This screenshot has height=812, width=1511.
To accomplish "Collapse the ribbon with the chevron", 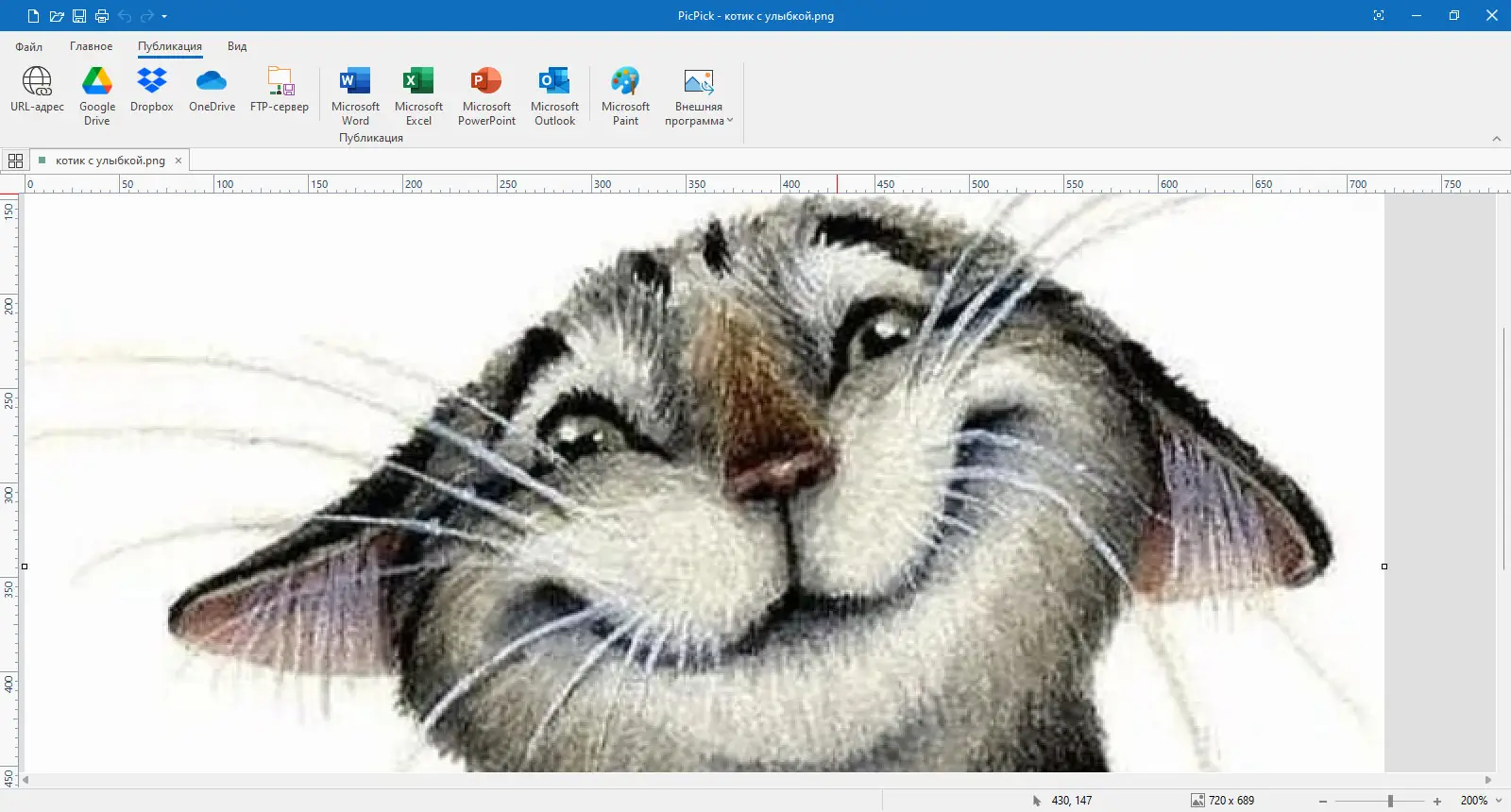I will (x=1497, y=139).
